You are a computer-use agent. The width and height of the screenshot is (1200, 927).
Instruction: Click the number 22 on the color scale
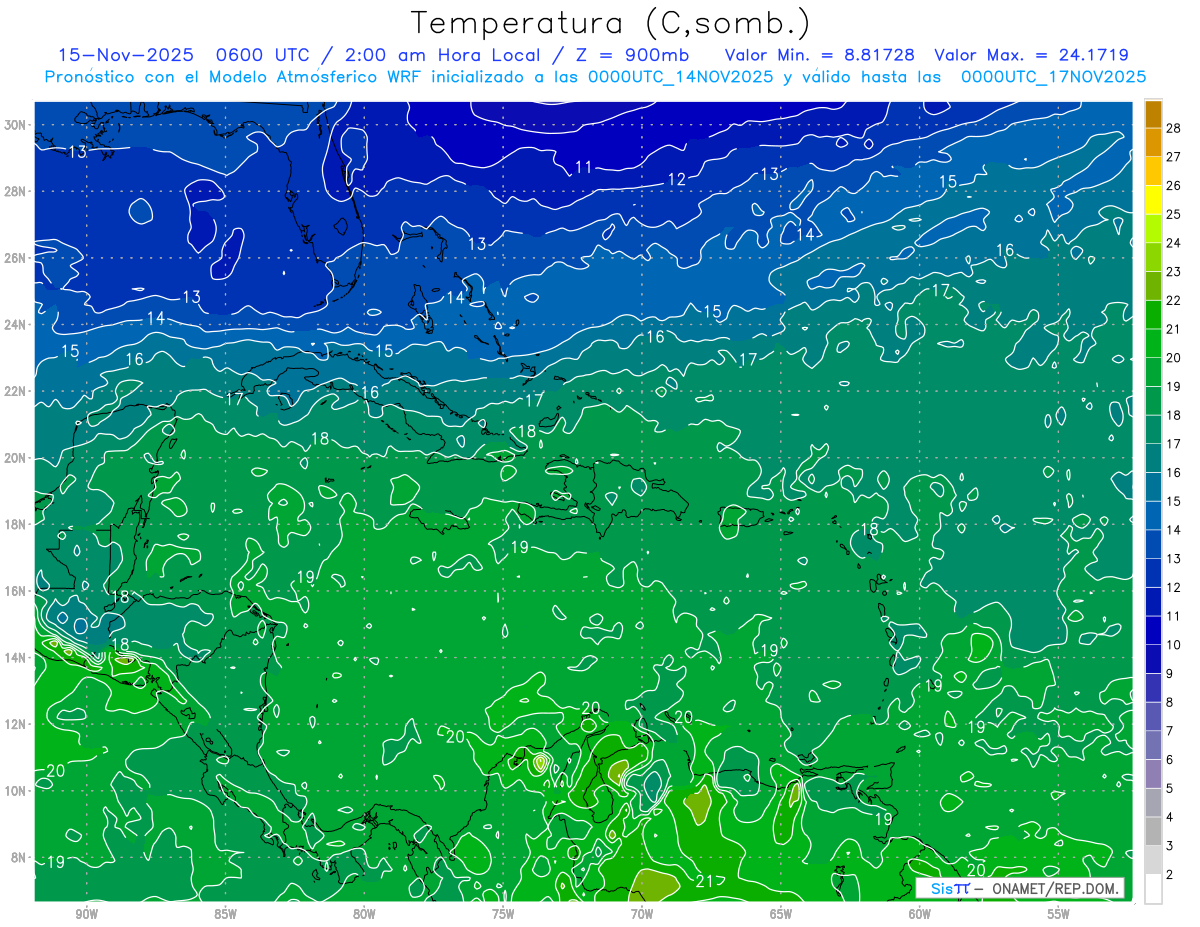1174,300
